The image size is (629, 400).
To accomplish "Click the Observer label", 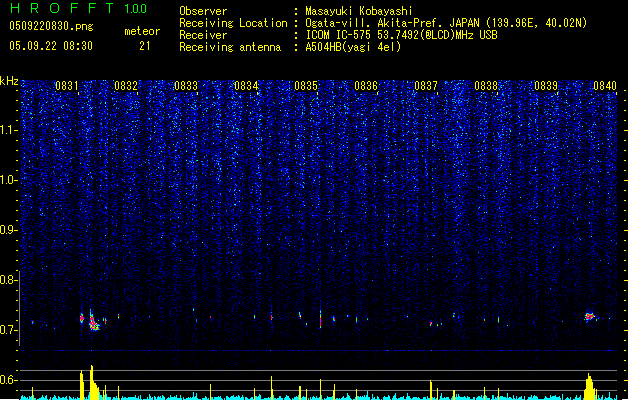I will pyautogui.click(x=203, y=11).
